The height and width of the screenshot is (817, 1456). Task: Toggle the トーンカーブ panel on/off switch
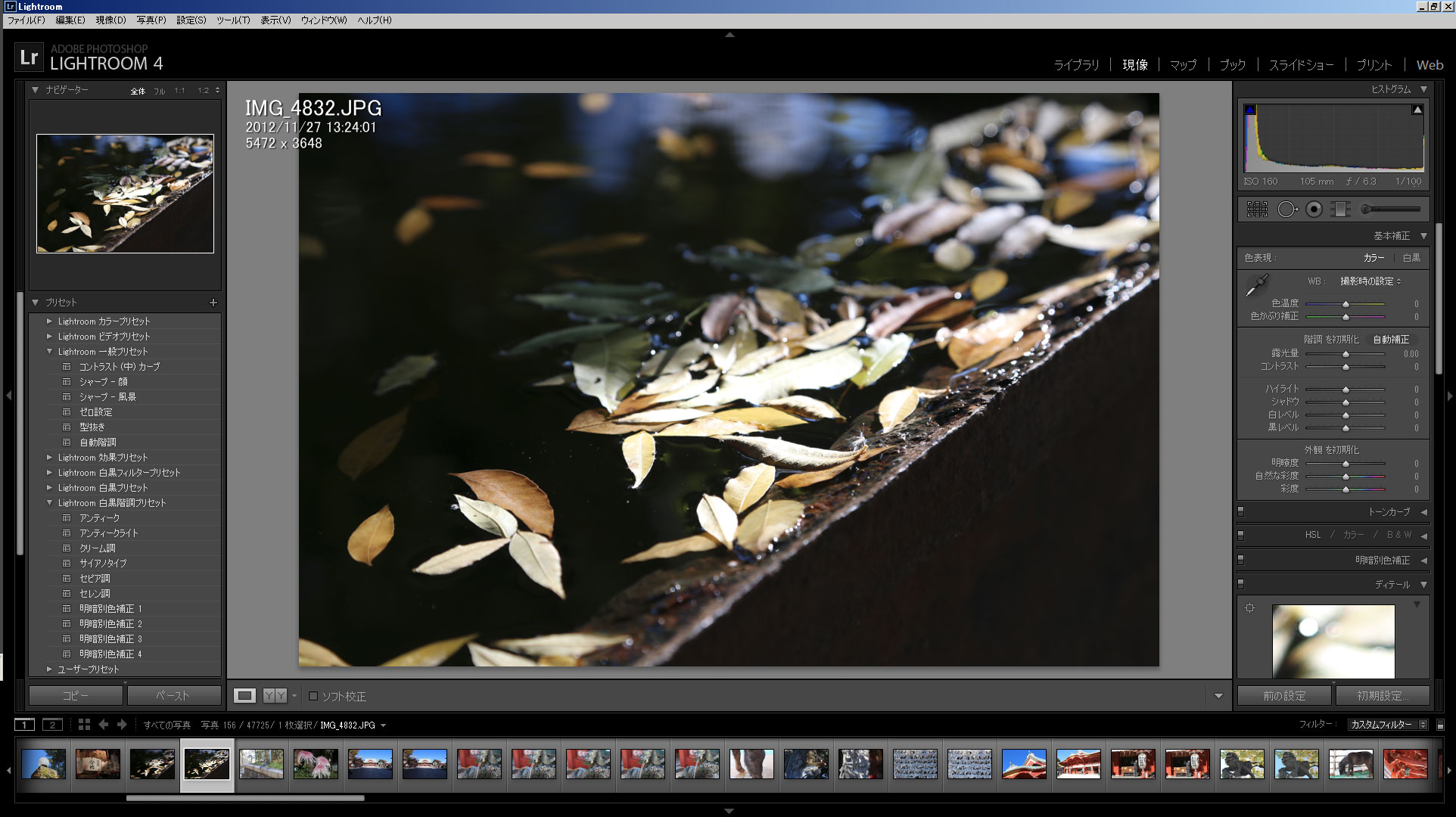1241,512
